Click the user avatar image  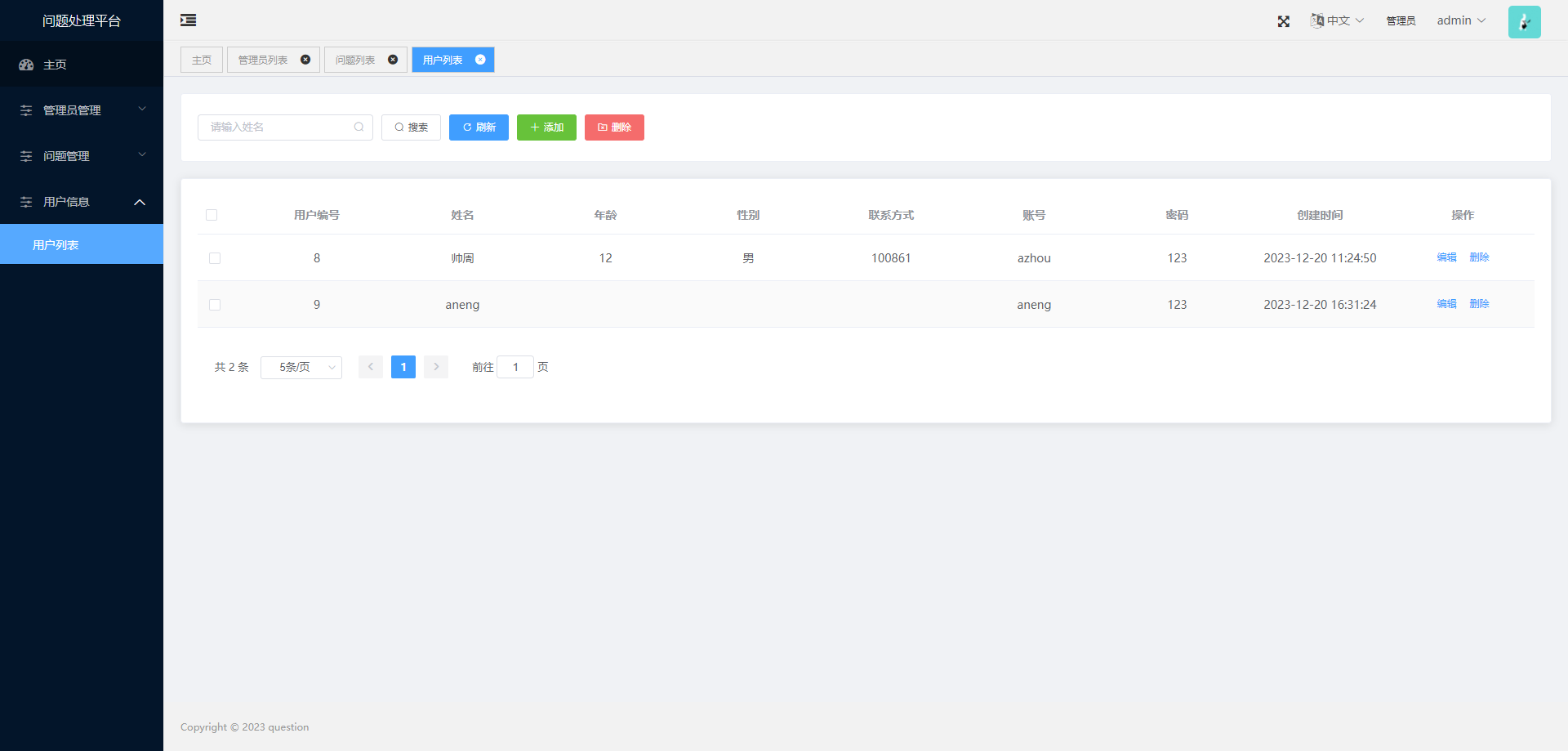(1524, 22)
